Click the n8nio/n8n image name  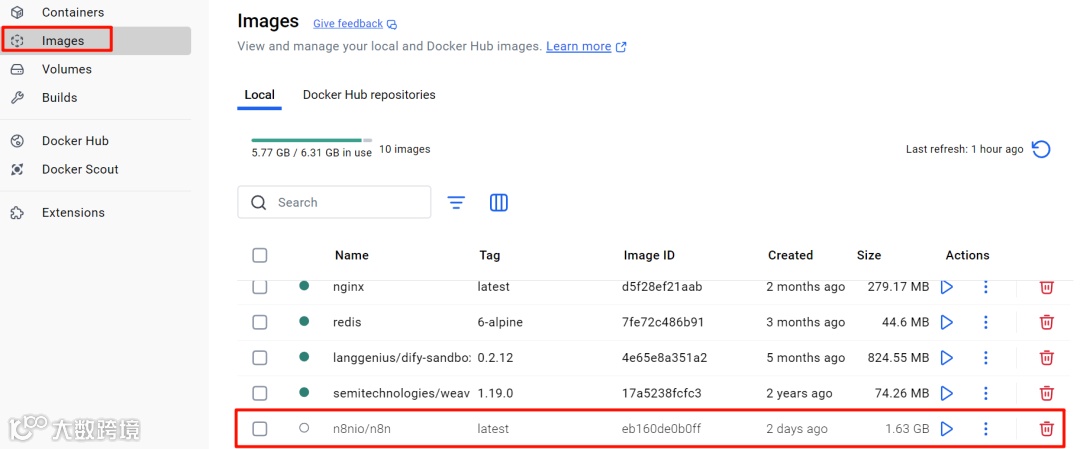[362, 429]
